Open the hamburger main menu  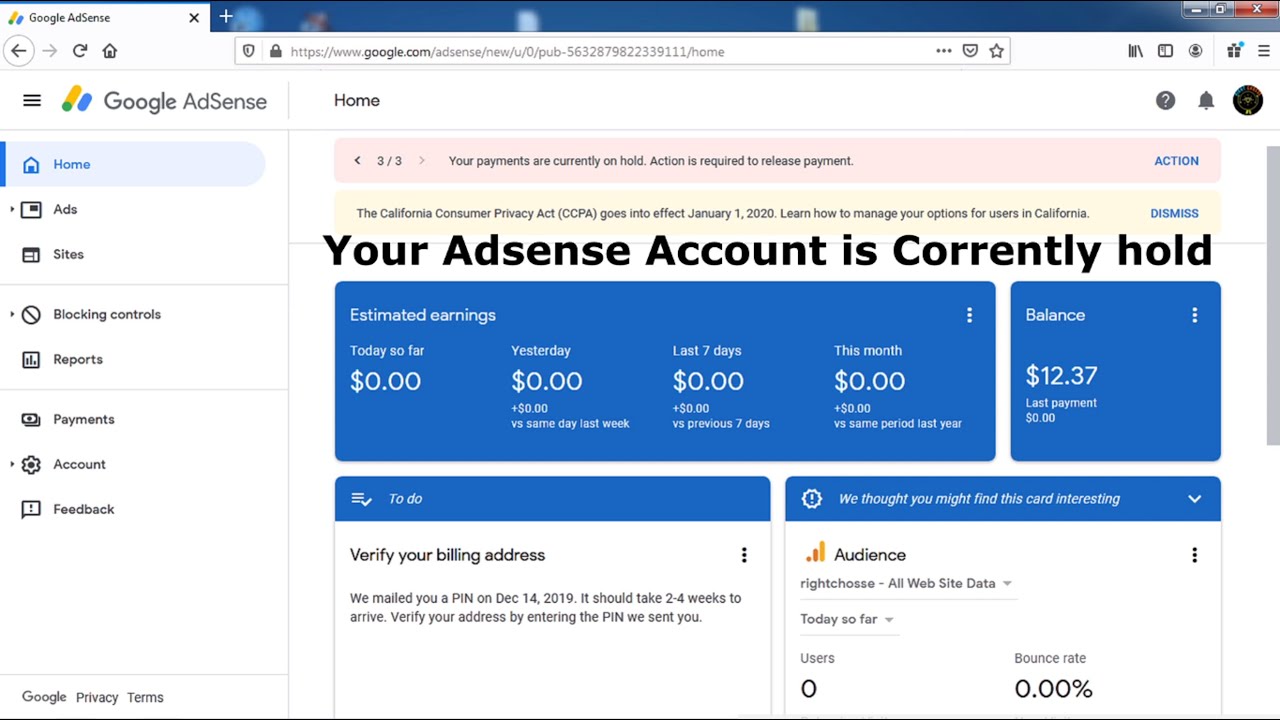coord(32,100)
